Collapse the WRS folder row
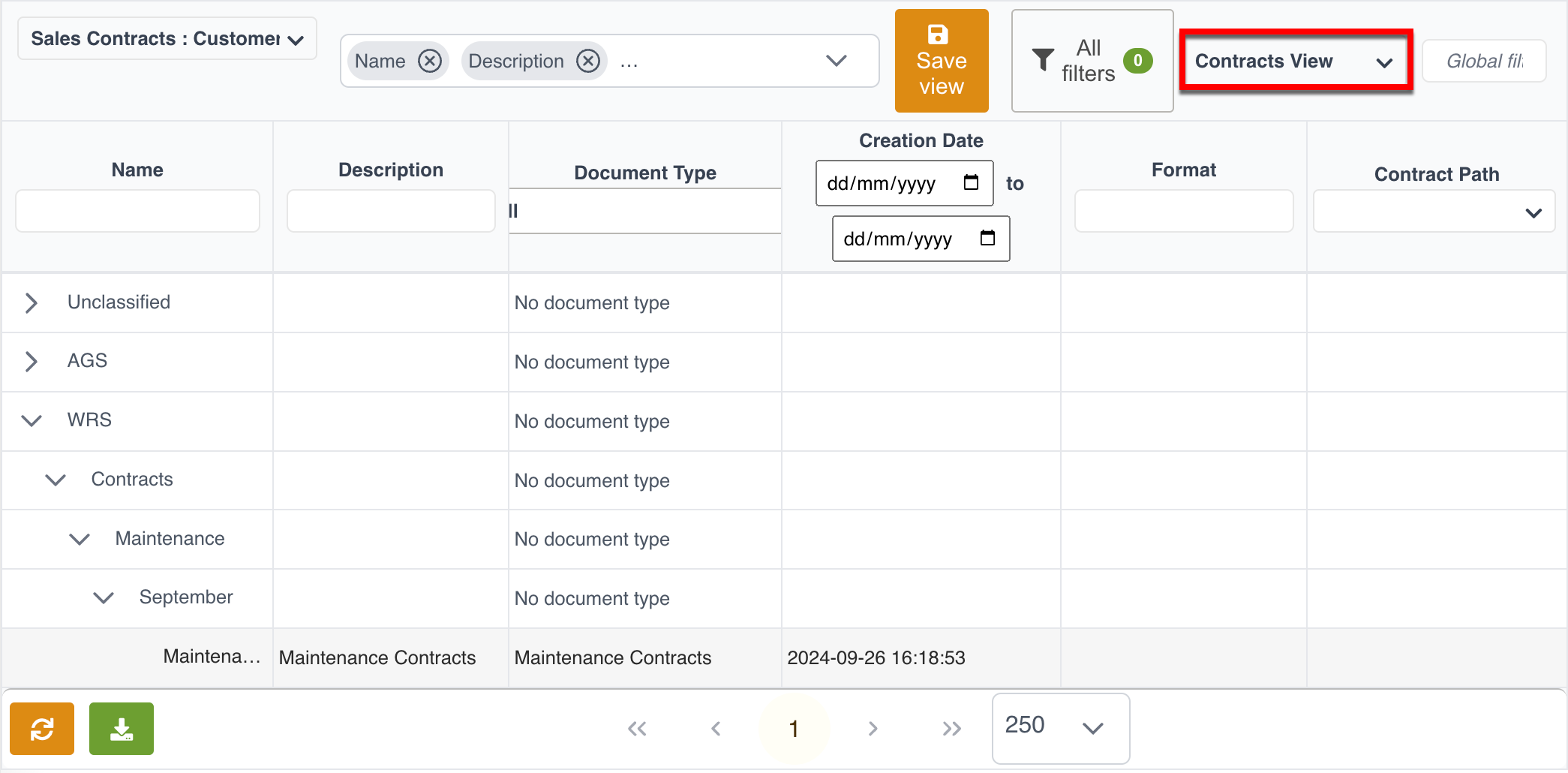Viewport: 1568px width, 773px height. click(31, 420)
